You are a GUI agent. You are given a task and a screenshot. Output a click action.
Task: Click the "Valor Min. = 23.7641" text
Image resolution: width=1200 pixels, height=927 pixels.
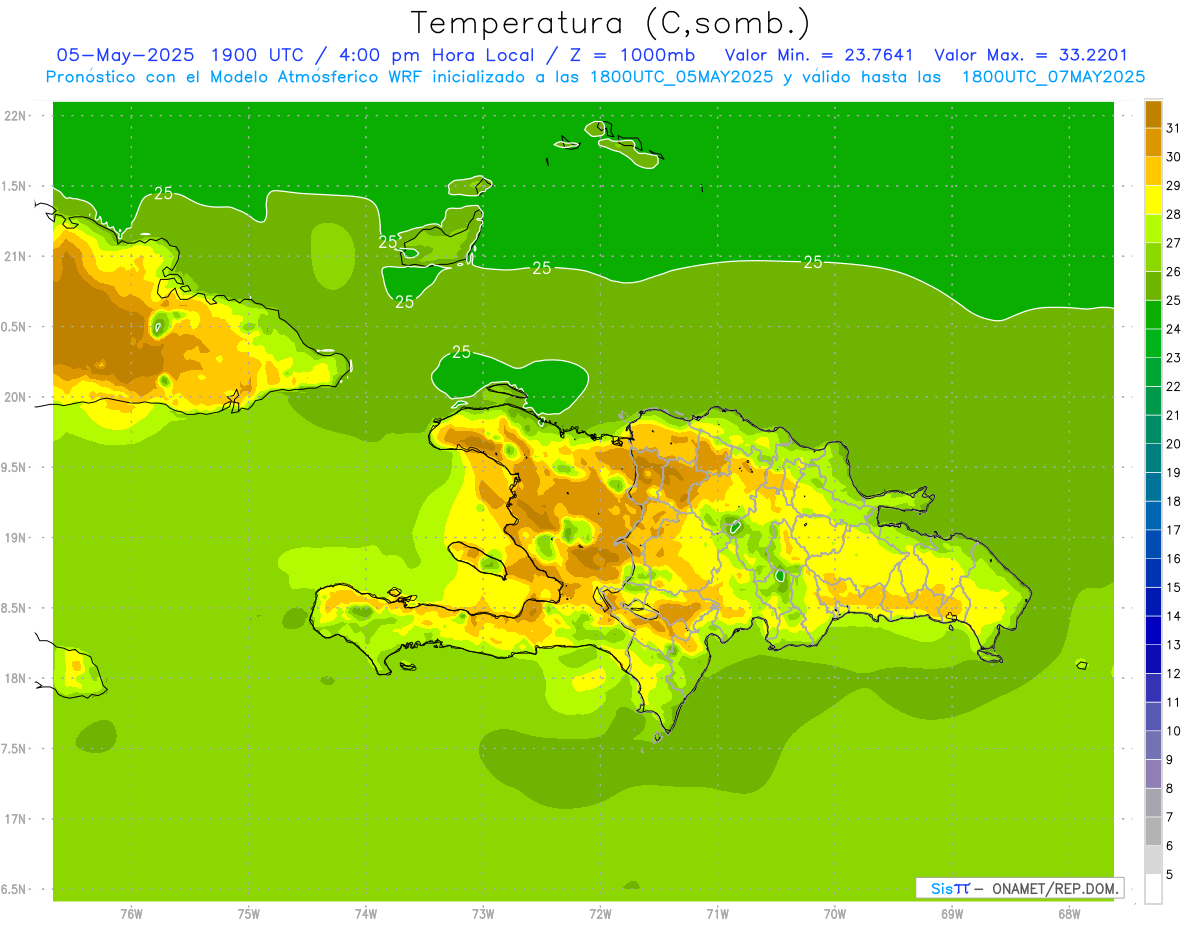821,55
